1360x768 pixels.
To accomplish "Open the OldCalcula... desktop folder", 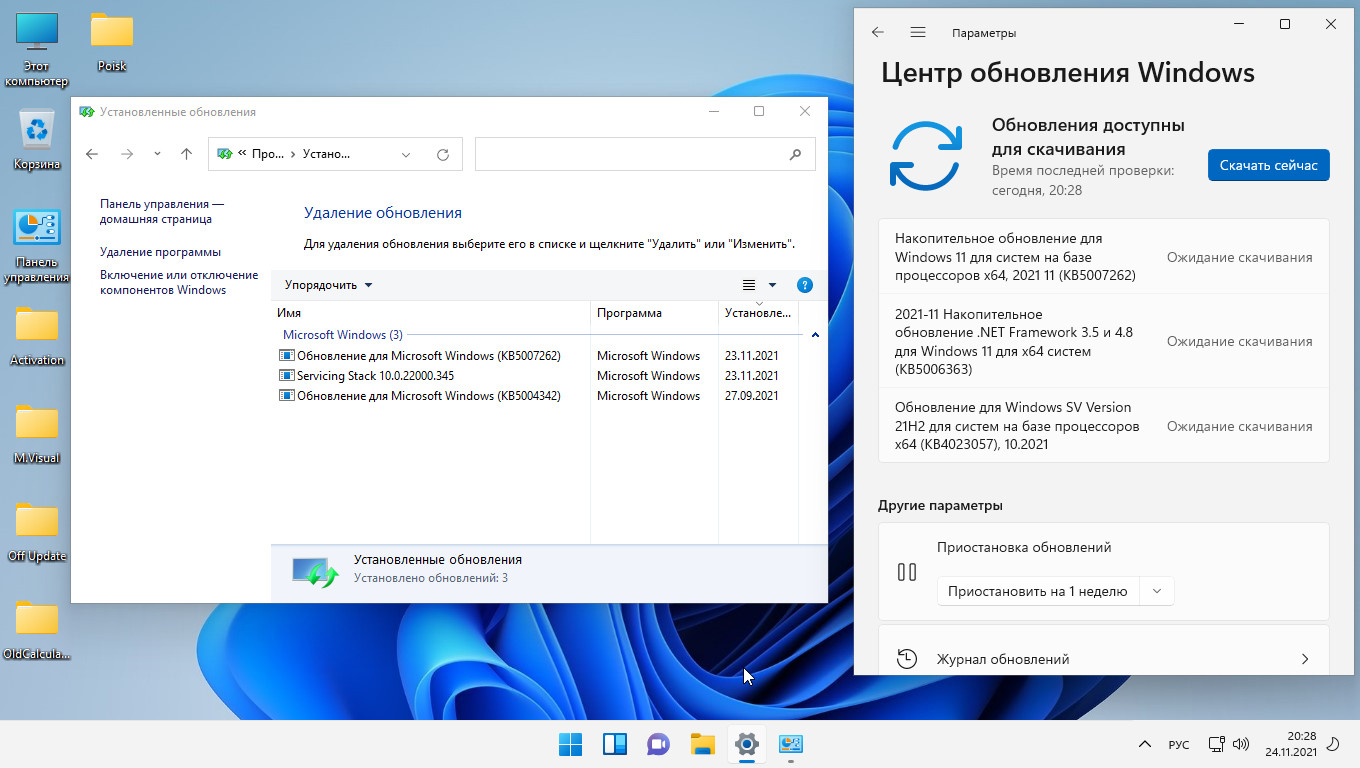I will click(x=36, y=630).
